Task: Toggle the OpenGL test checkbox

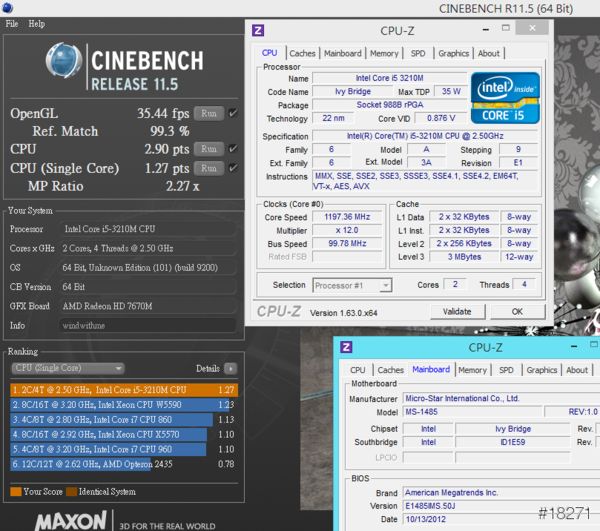Action: point(232,113)
